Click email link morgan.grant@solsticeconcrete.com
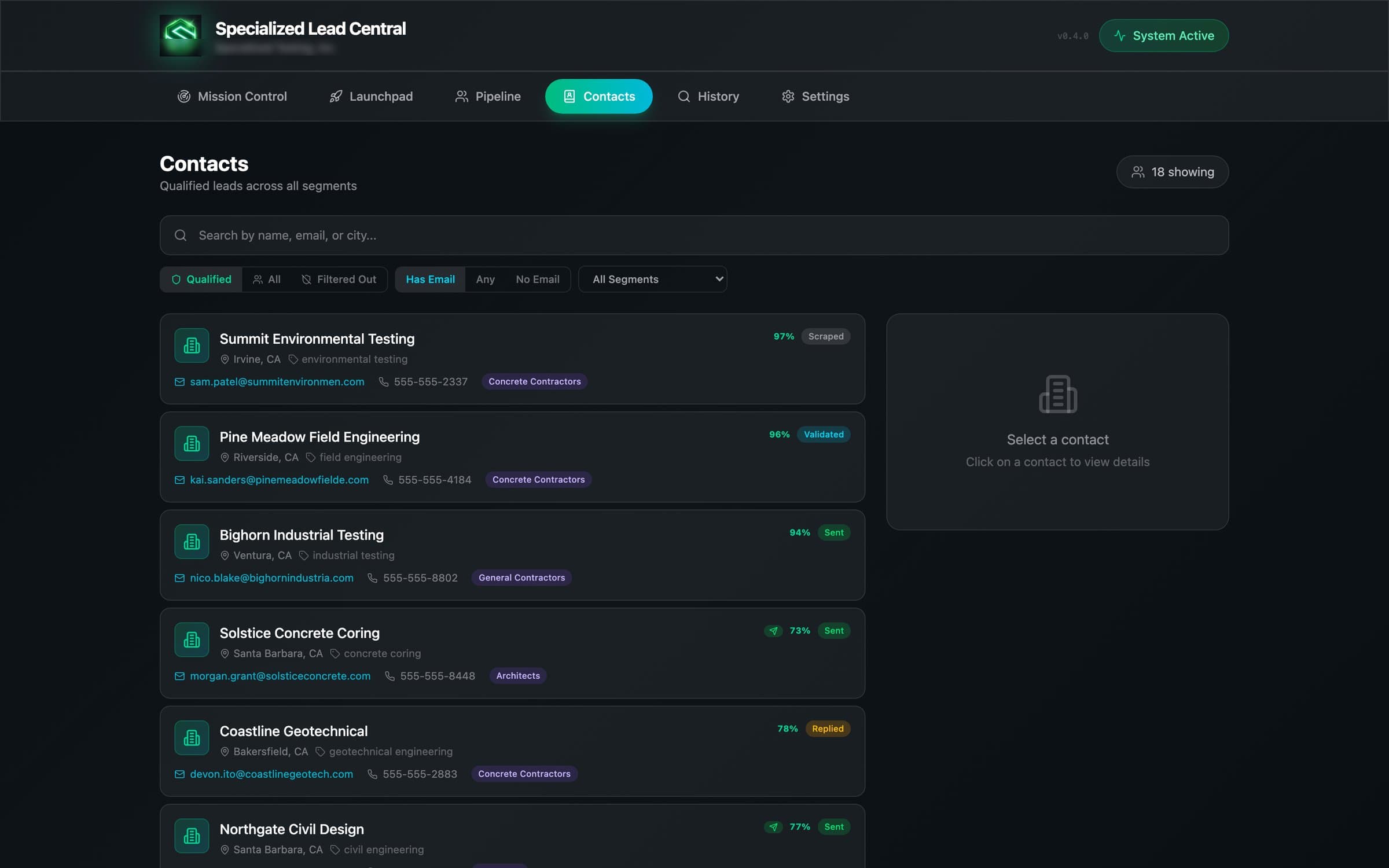 tap(280, 676)
